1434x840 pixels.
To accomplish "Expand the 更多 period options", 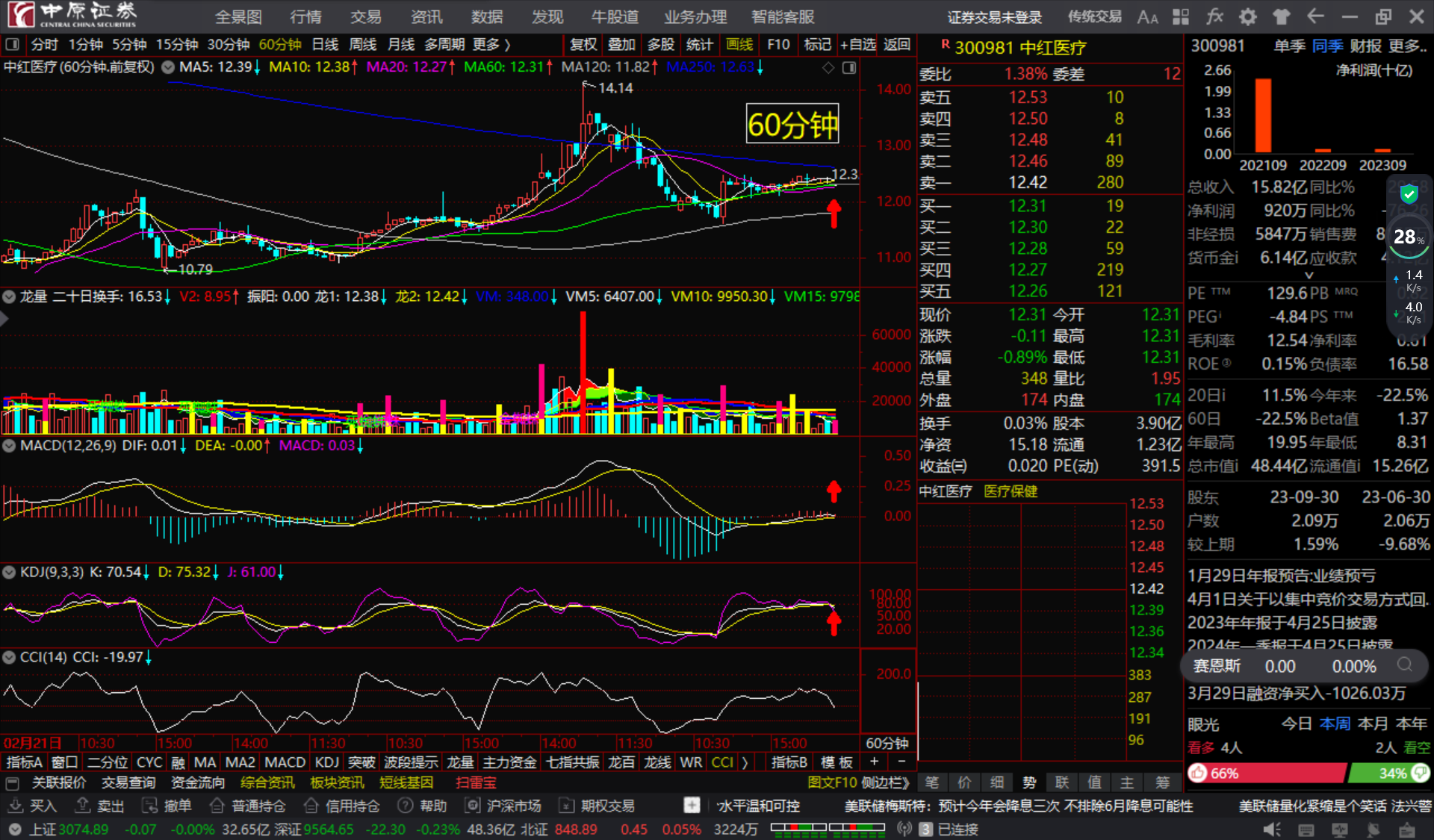I will click(491, 45).
